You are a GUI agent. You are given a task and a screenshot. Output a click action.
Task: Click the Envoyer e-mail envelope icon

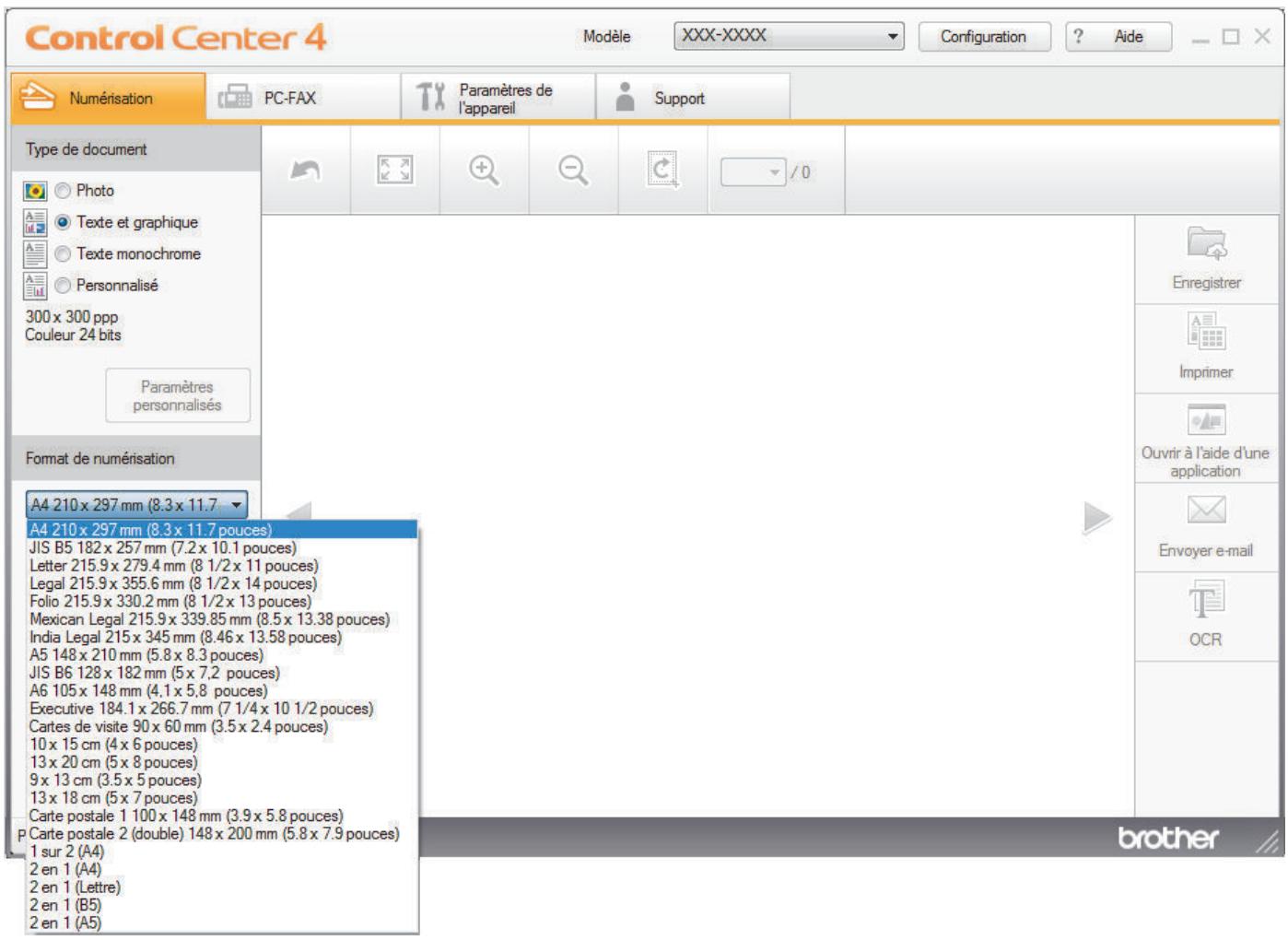coord(1206,510)
